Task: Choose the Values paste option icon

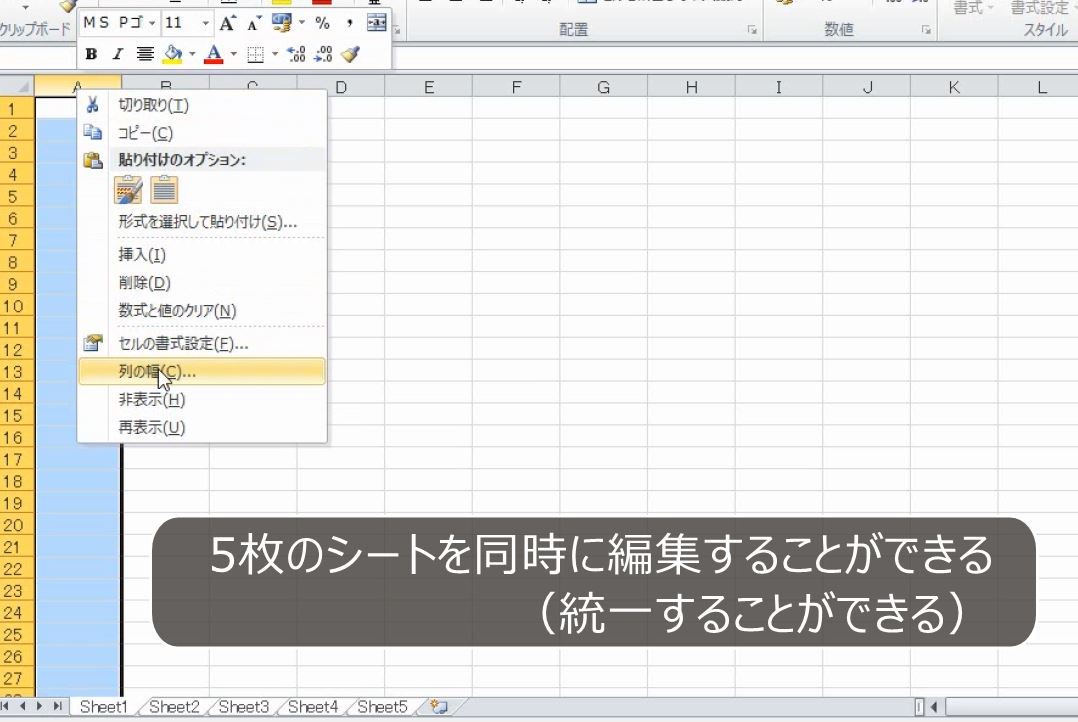Action: tap(164, 189)
